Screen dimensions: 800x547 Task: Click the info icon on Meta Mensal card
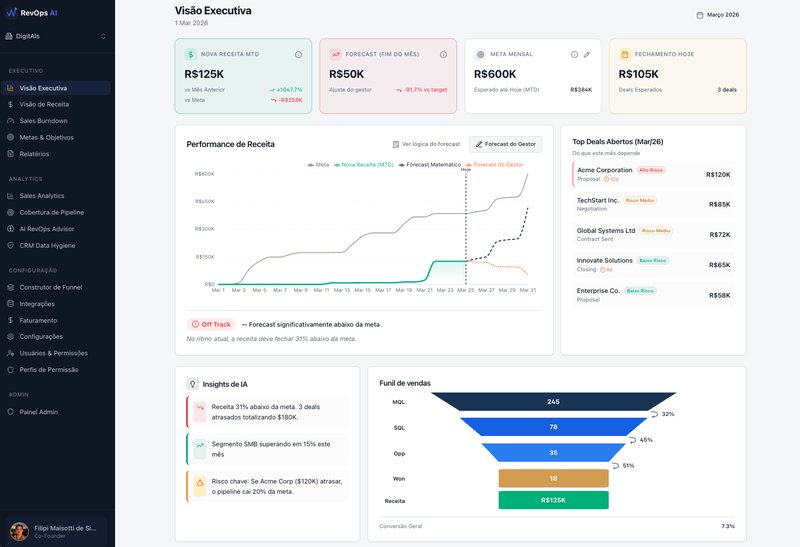coord(574,54)
